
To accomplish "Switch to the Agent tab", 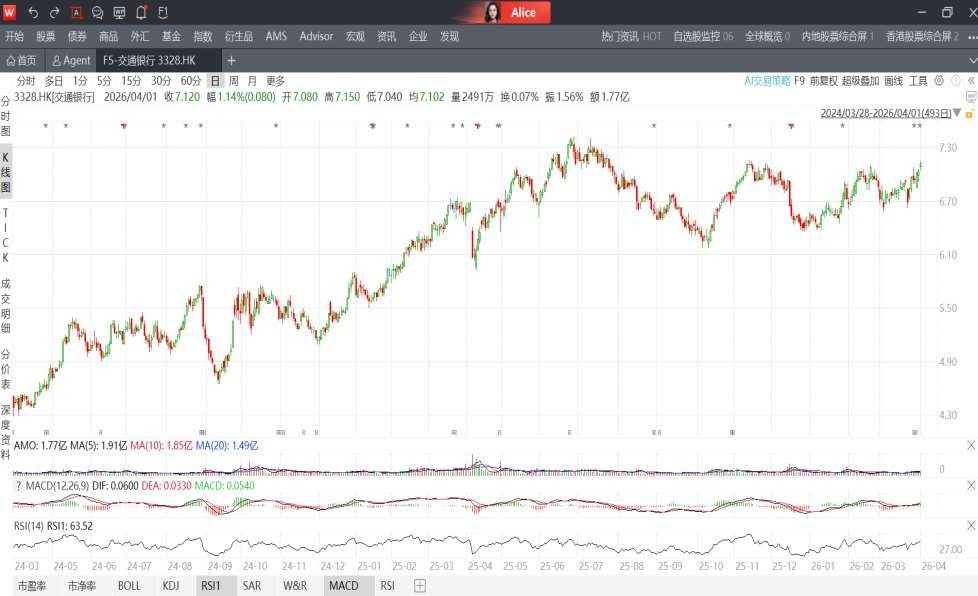I will (71, 61).
